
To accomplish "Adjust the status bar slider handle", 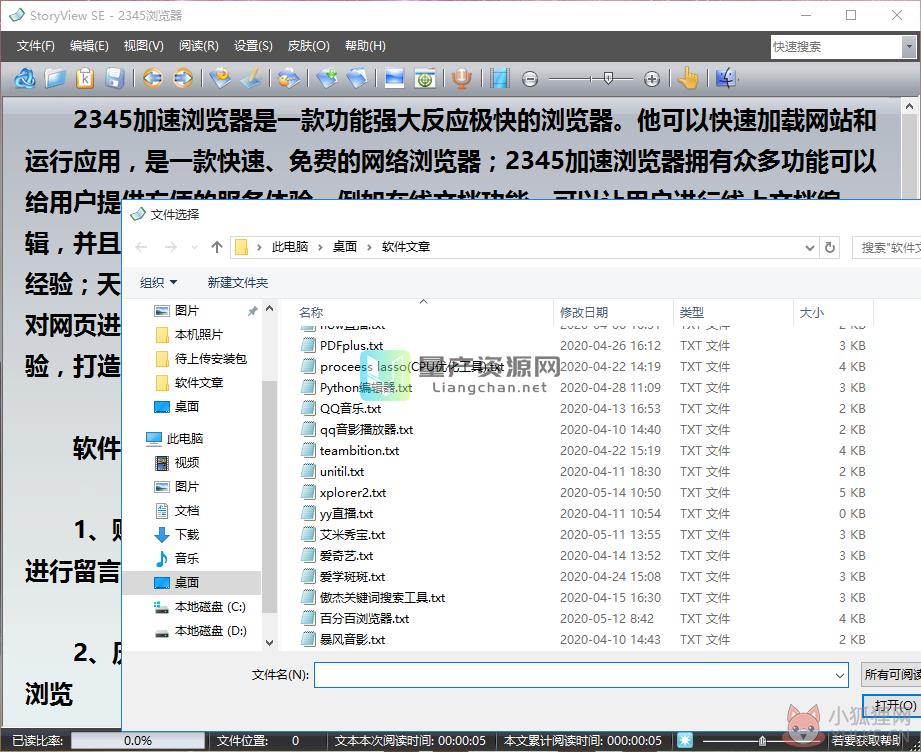I will 762,740.
